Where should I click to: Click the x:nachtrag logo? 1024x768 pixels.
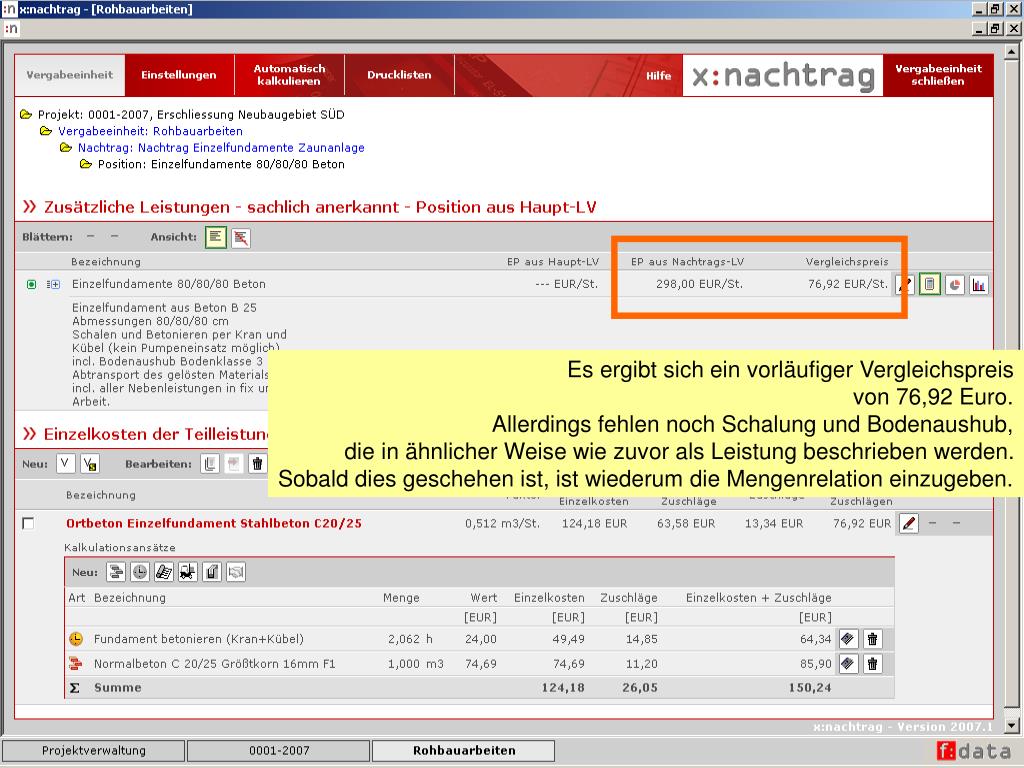[783, 76]
